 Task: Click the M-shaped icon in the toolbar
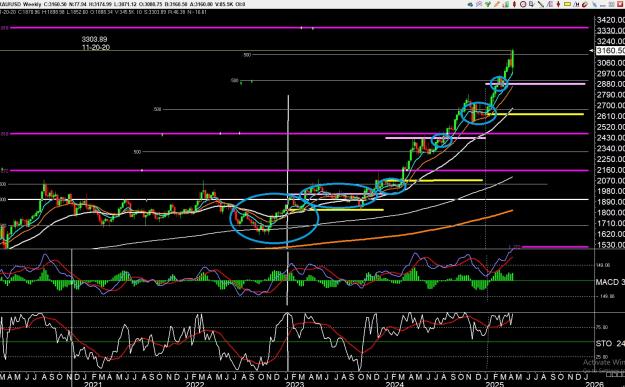coord(576,4)
